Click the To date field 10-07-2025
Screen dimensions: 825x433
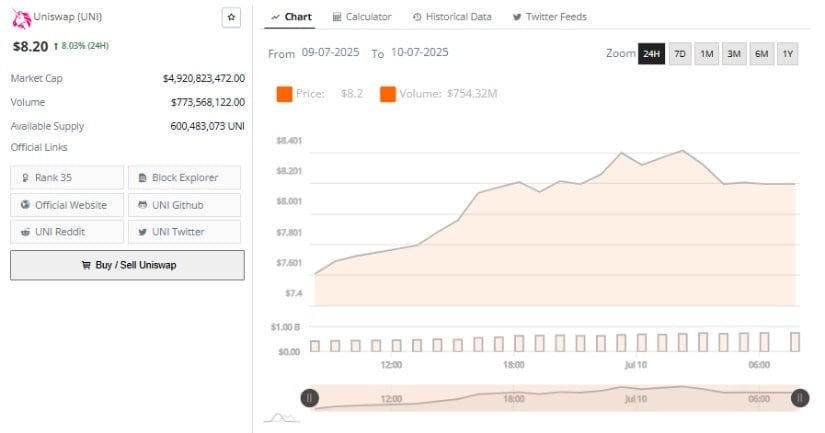point(420,53)
